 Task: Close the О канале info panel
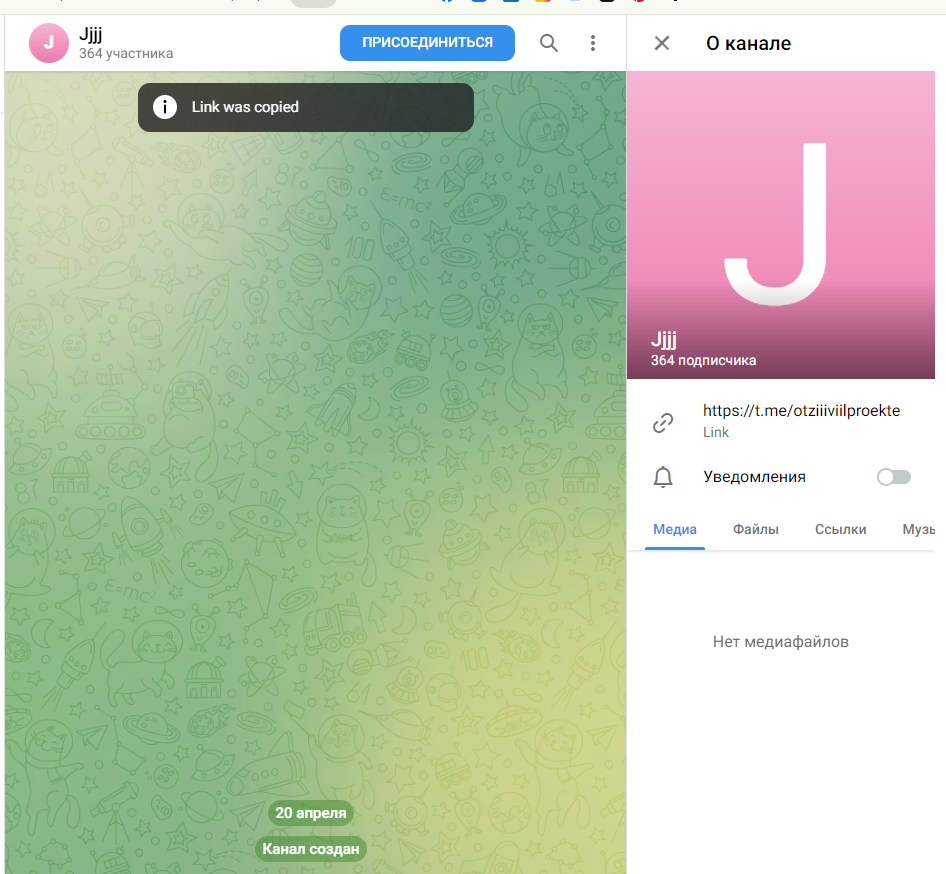662,43
